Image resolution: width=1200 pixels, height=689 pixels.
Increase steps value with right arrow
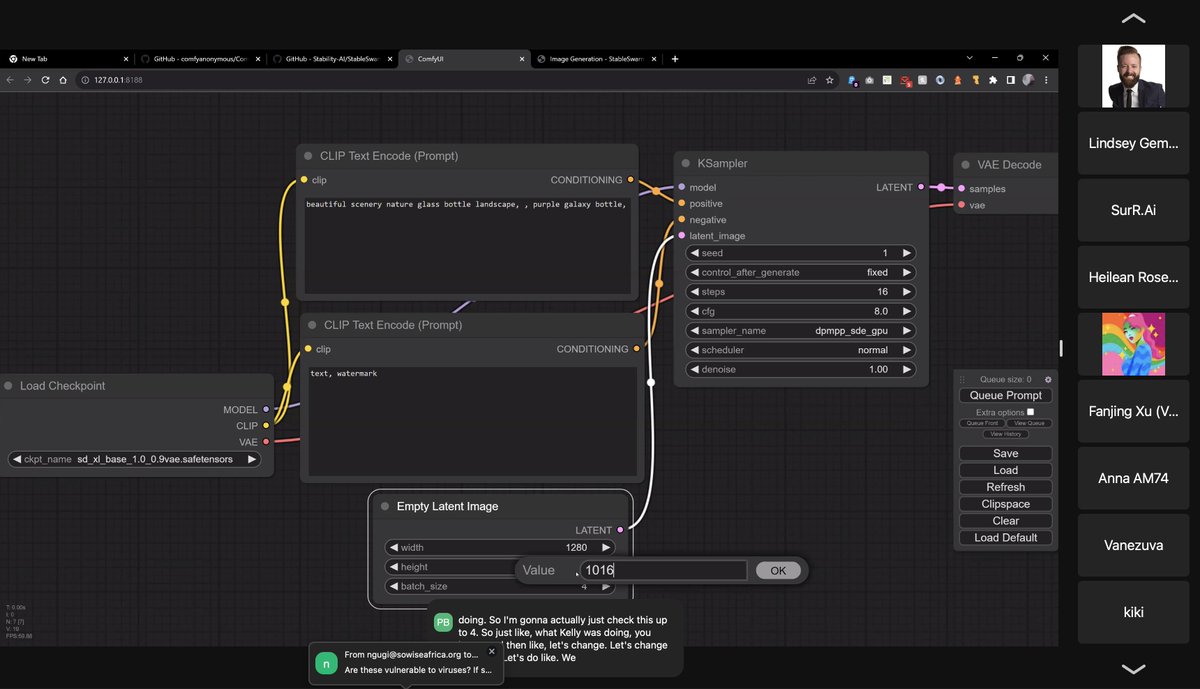click(907, 292)
